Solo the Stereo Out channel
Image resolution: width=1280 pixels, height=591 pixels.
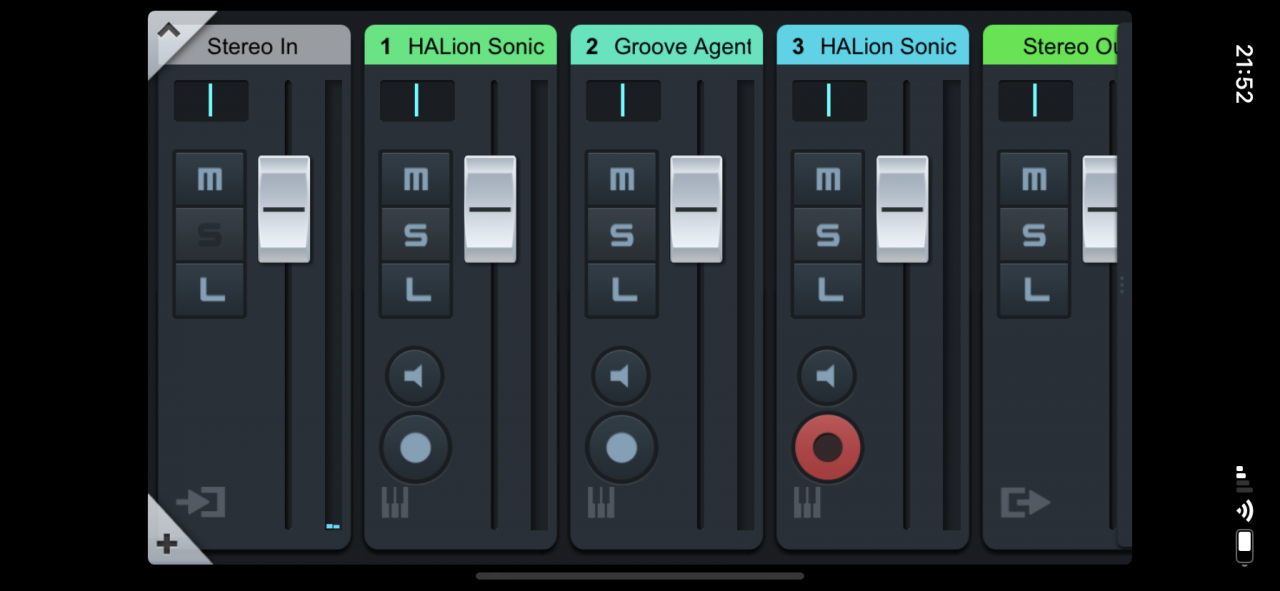pyautogui.click(x=1034, y=235)
